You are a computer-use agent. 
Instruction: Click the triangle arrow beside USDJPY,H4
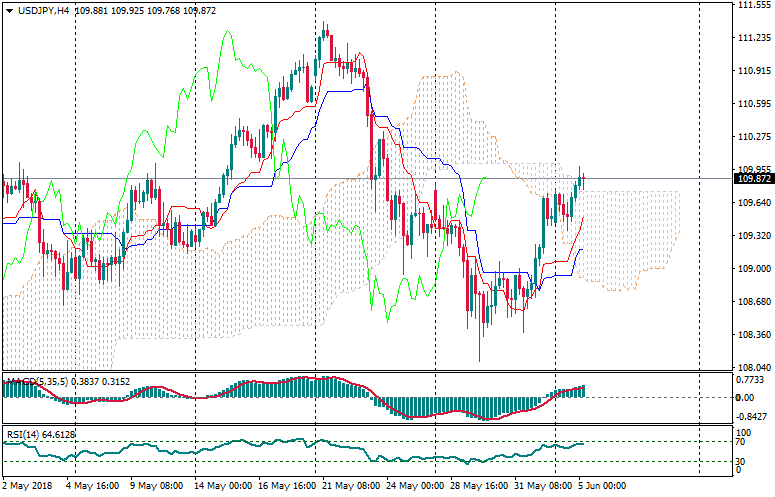click(9, 10)
